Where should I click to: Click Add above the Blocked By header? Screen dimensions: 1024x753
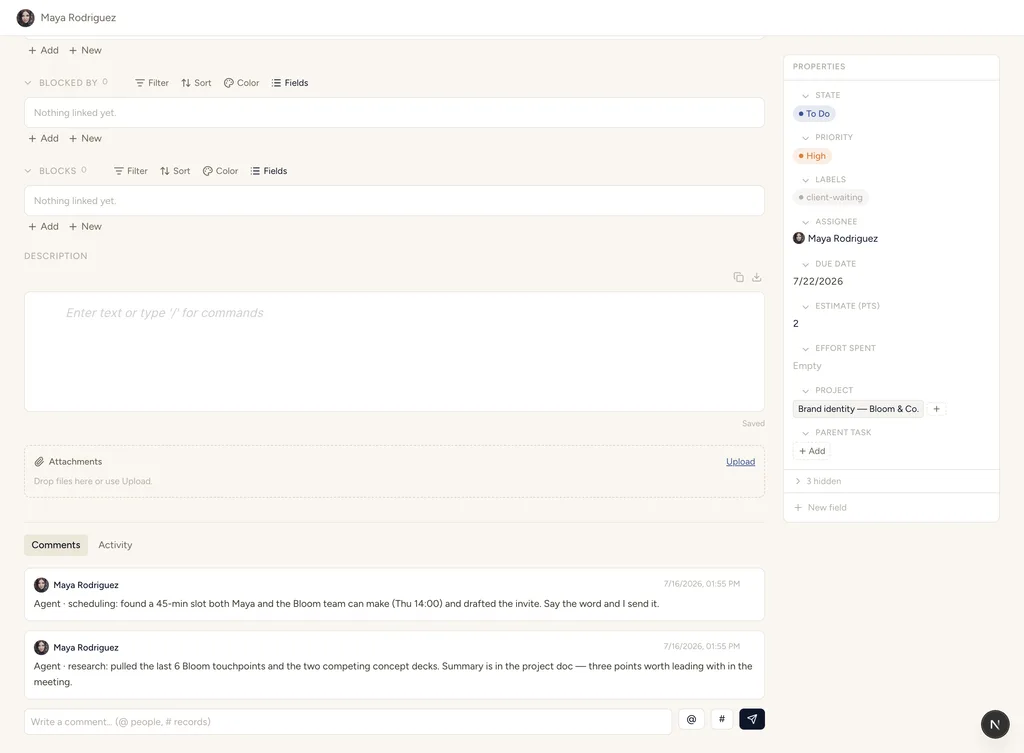pos(44,50)
